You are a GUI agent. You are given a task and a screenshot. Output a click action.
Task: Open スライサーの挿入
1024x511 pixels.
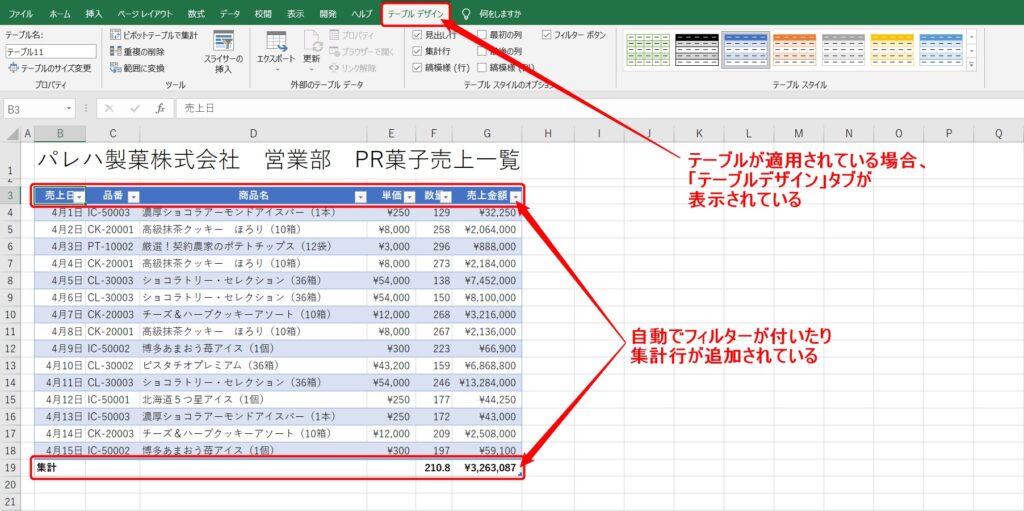(223, 52)
